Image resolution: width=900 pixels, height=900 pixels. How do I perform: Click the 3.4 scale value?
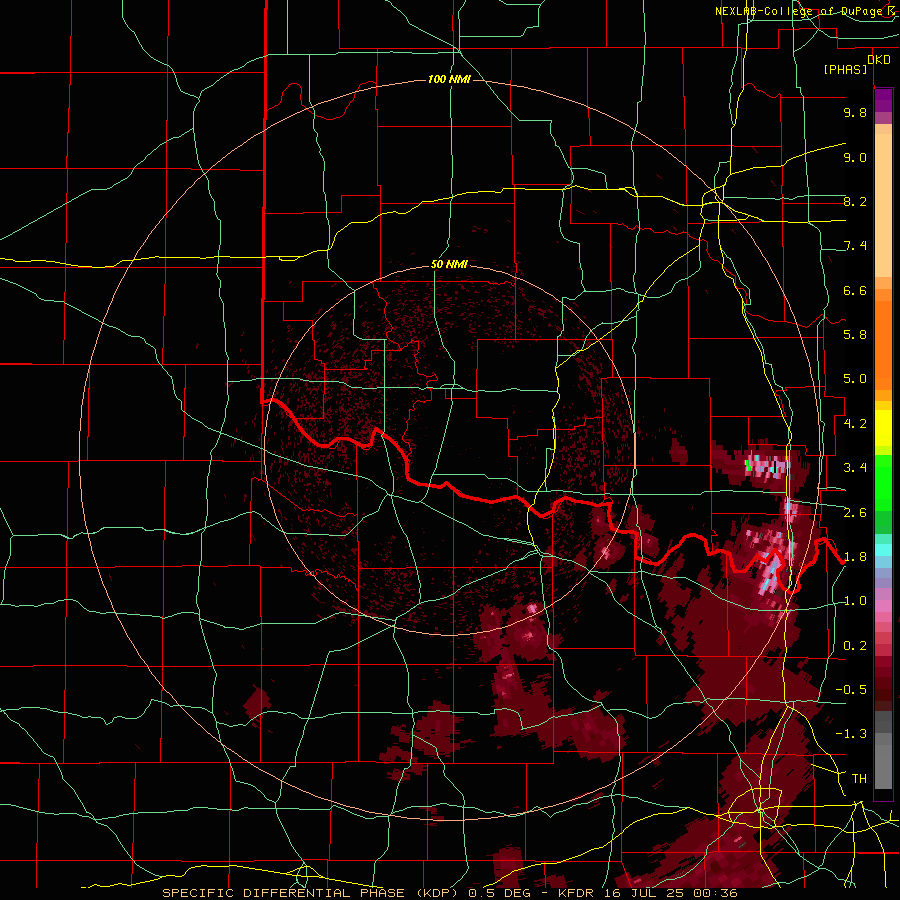click(855, 468)
